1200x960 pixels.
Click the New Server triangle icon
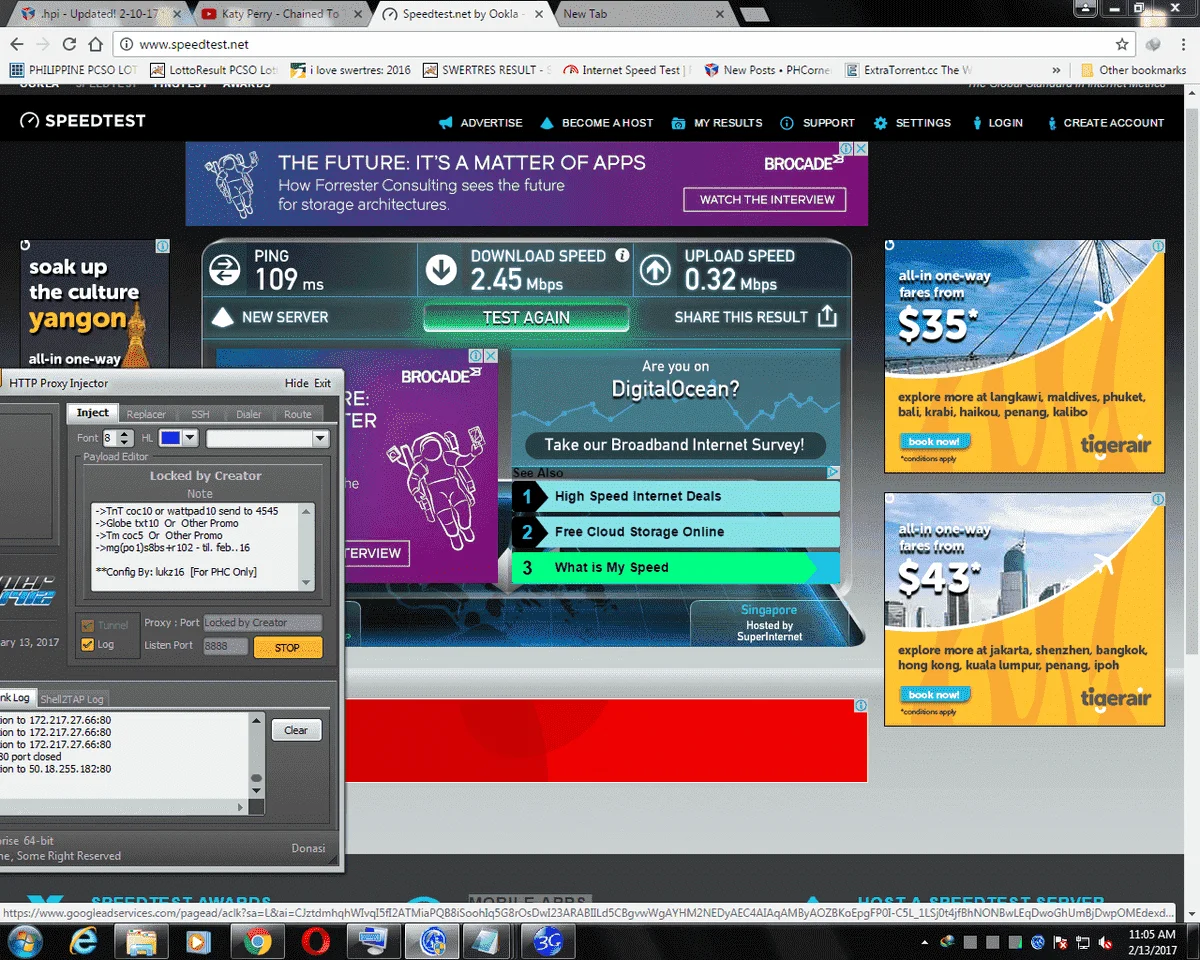223,317
